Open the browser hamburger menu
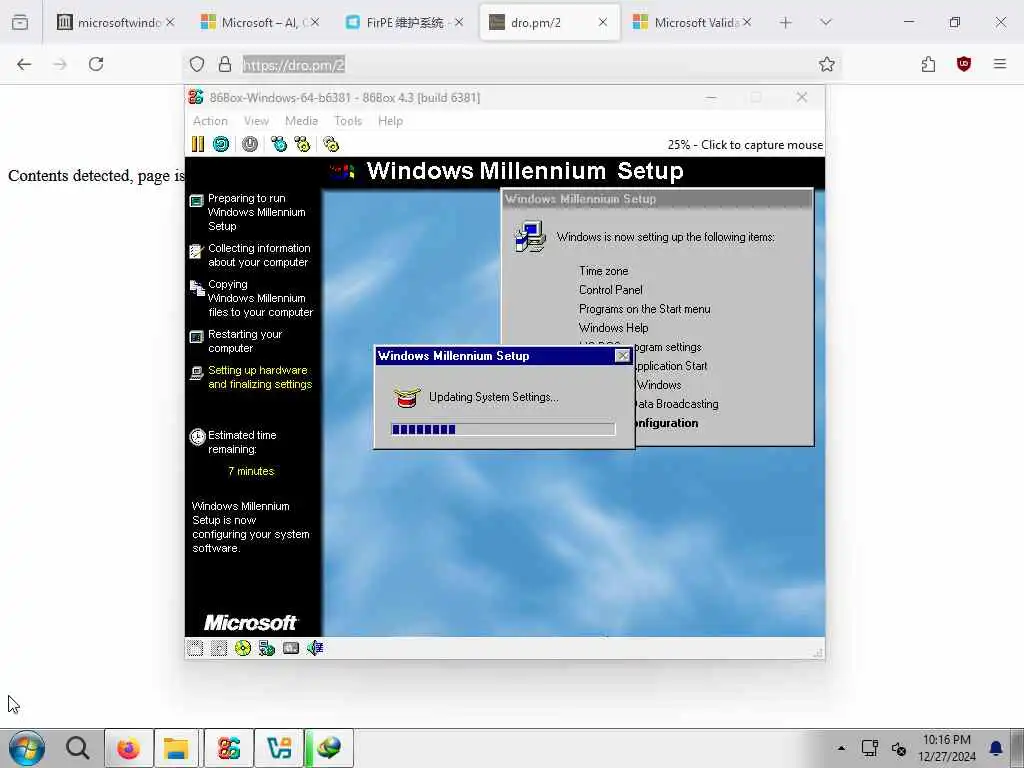Image resolution: width=1024 pixels, height=768 pixels. pyautogui.click(x=1000, y=64)
